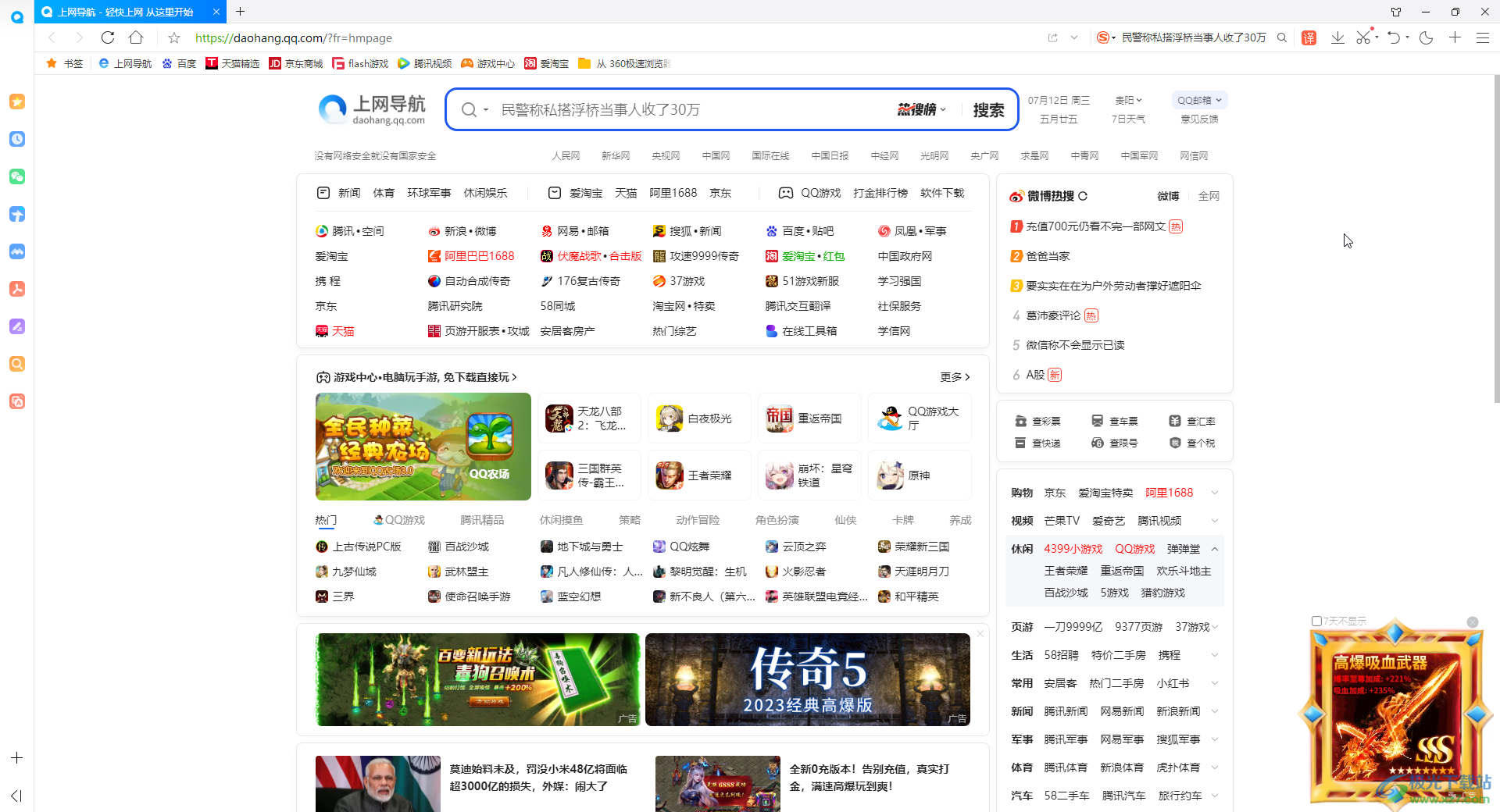Open a new tab with plus button
The image size is (1500, 812).
coord(241,12)
